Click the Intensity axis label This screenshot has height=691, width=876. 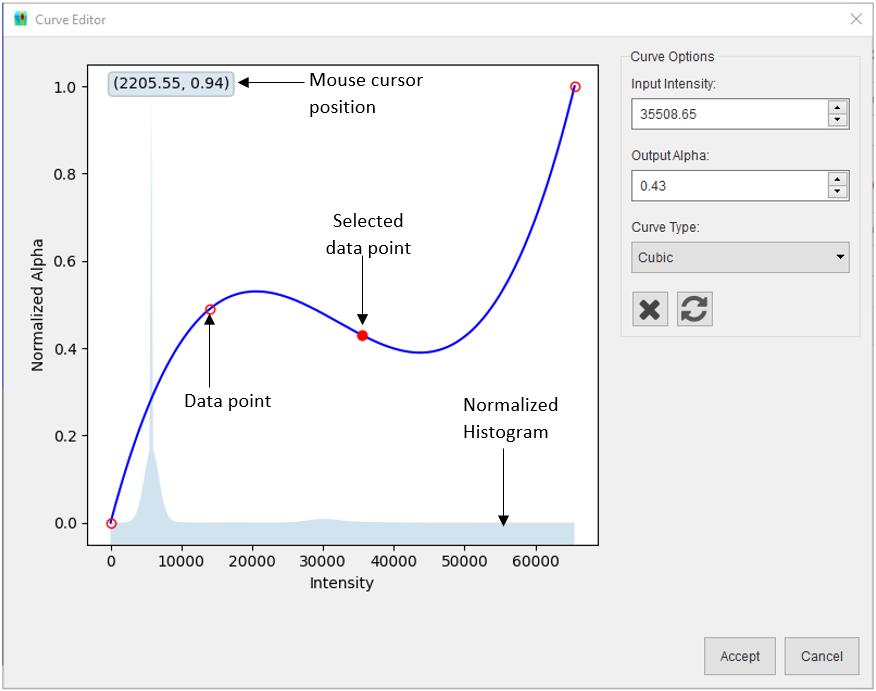click(x=341, y=583)
